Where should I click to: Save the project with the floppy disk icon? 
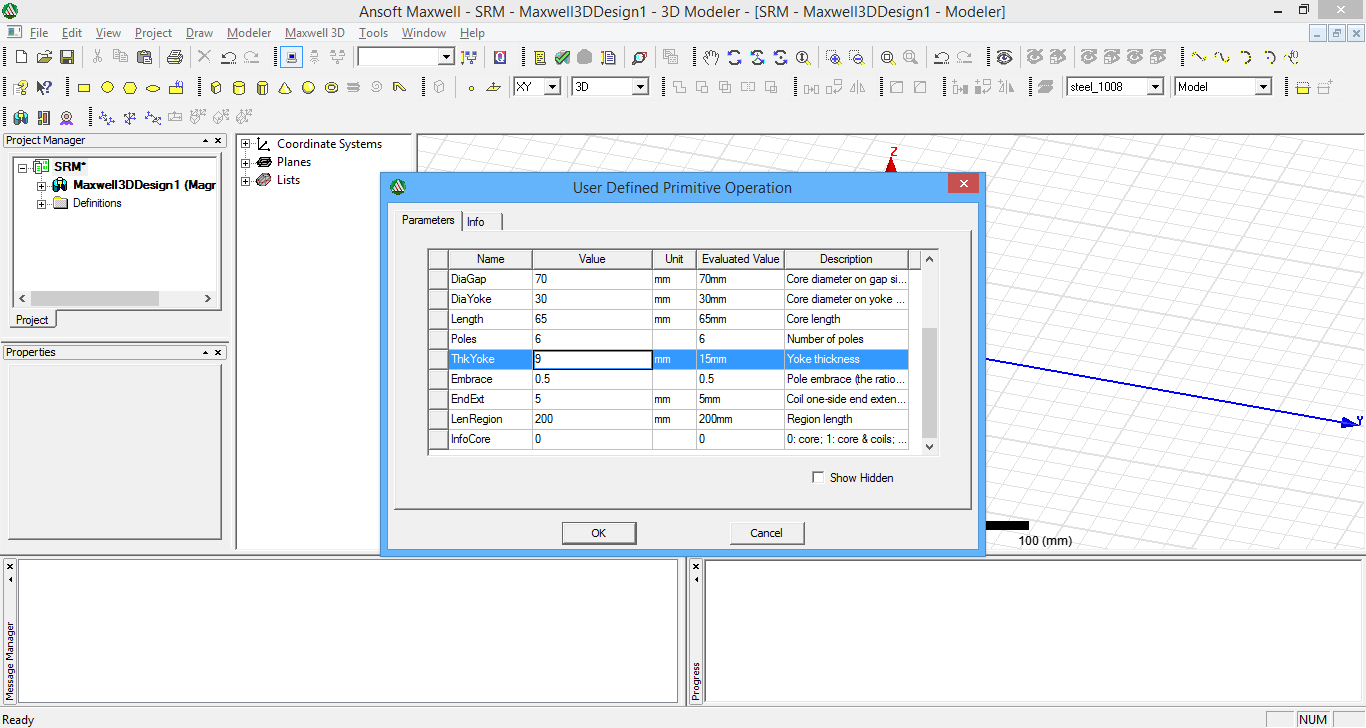(67, 57)
